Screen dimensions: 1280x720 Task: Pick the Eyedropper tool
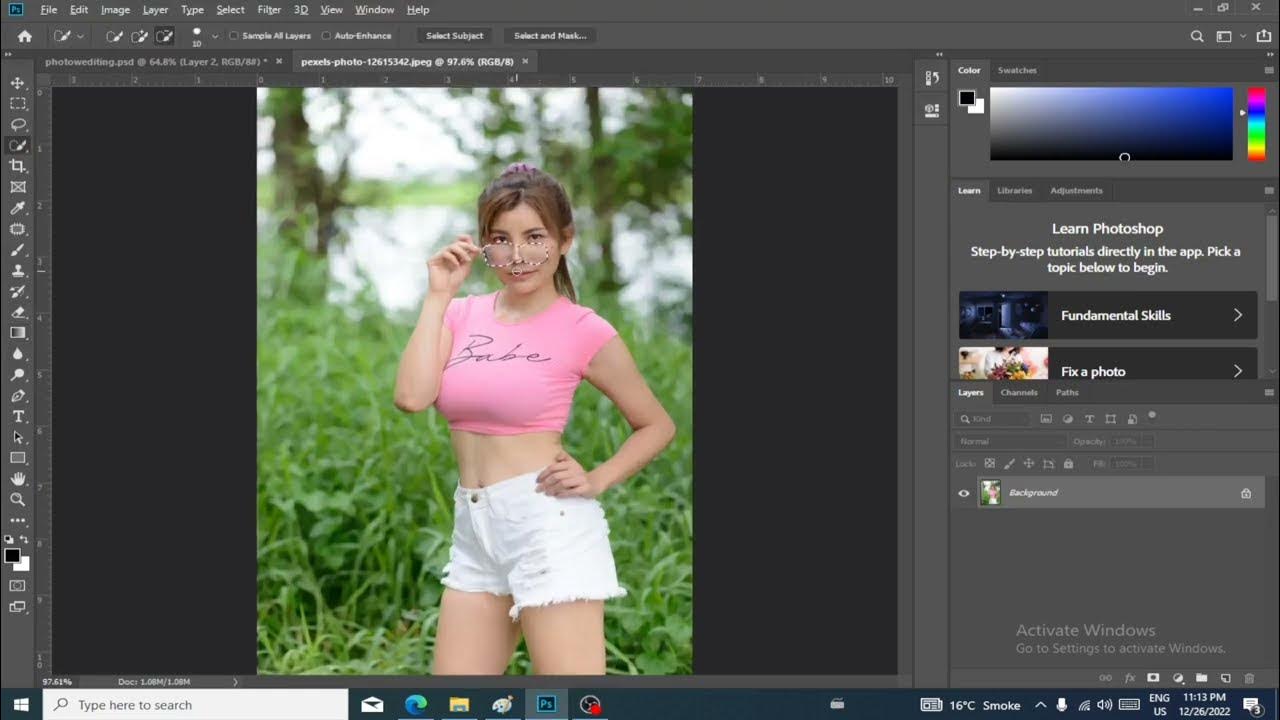pyautogui.click(x=18, y=208)
